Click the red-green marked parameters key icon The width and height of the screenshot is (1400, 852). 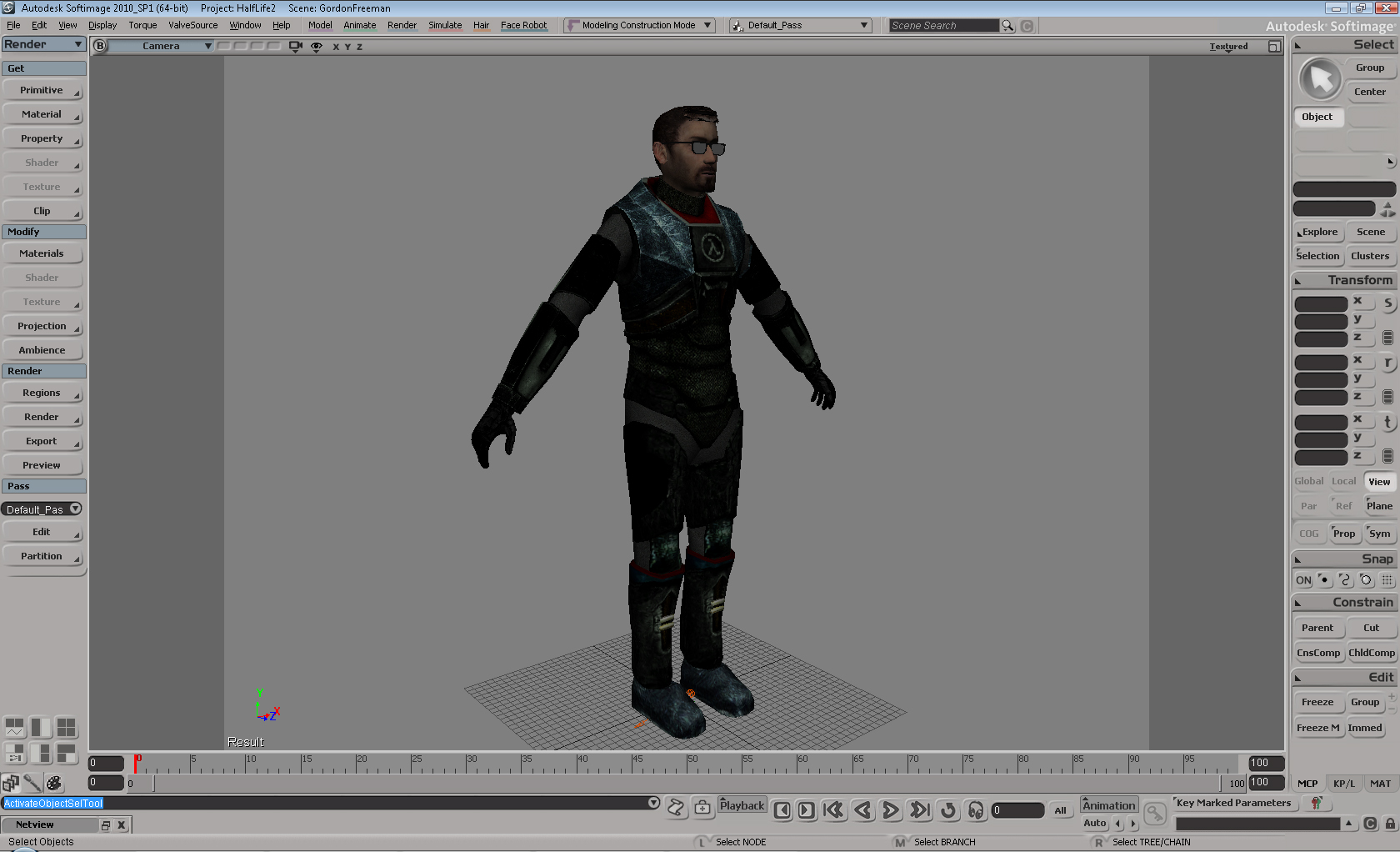click(1317, 803)
